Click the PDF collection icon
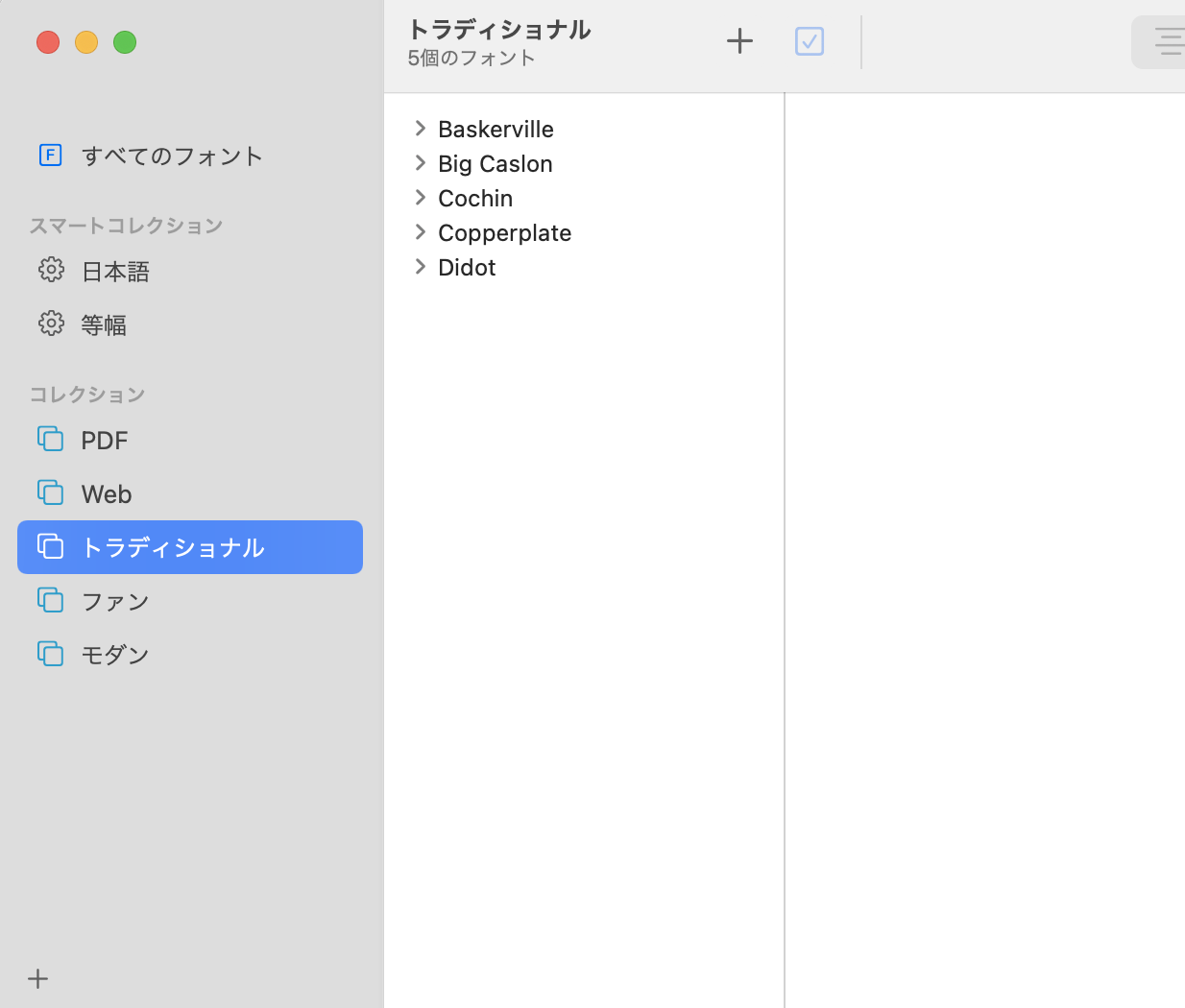 click(51, 440)
